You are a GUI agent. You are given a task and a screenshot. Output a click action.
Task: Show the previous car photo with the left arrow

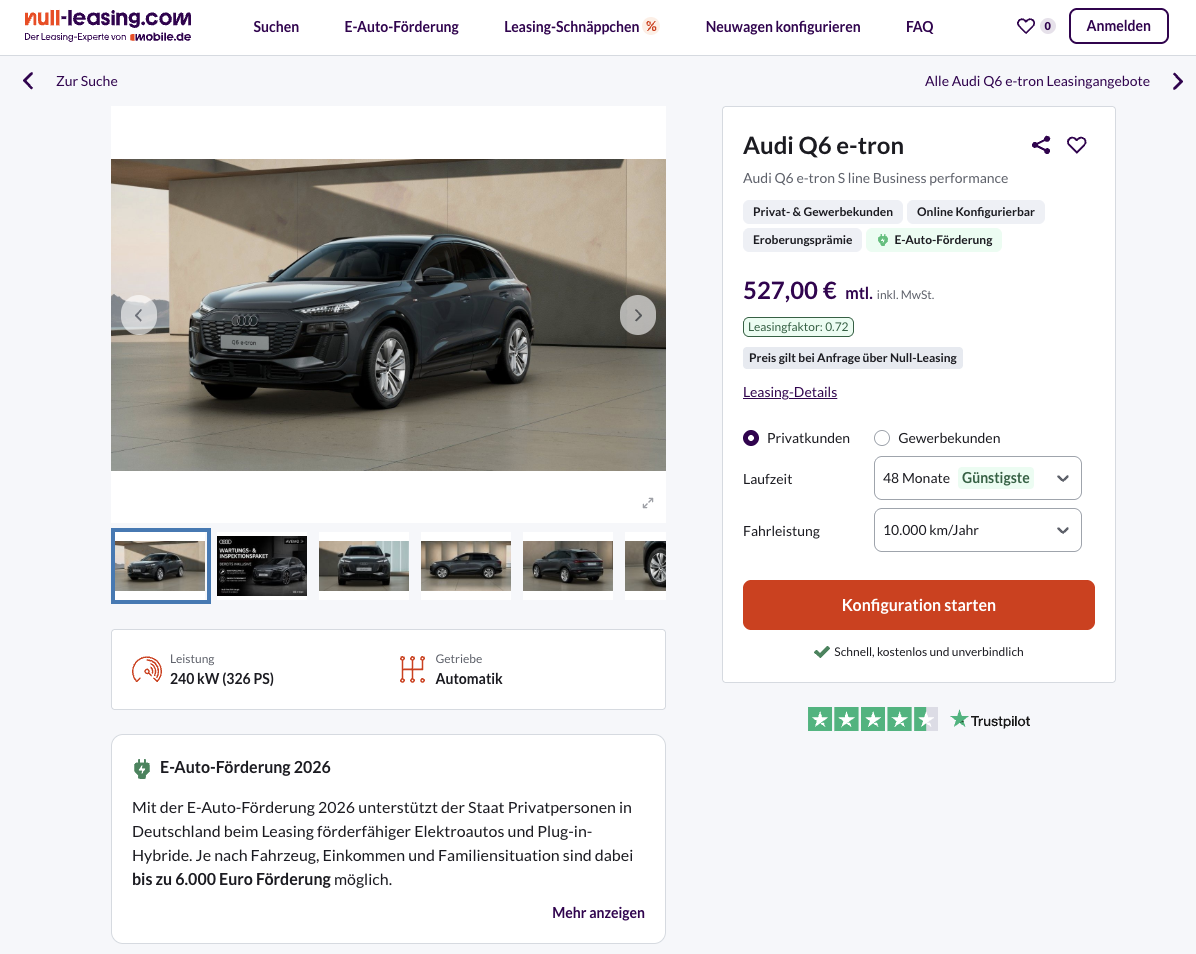click(x=139, y=315)
